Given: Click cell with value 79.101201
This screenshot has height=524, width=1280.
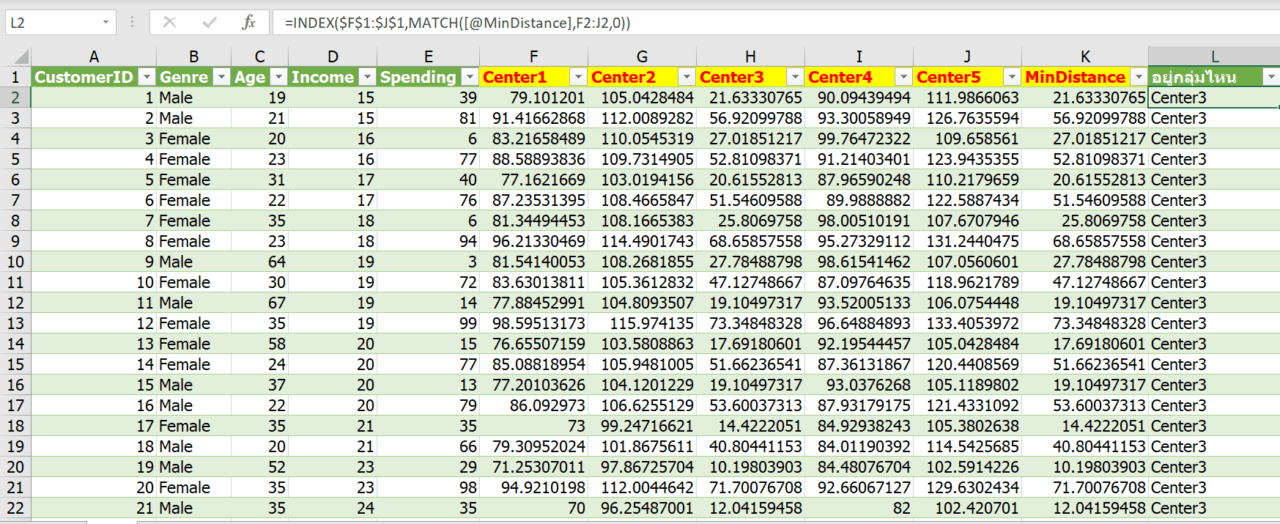Looking at the screenshot, I should 534,98.
